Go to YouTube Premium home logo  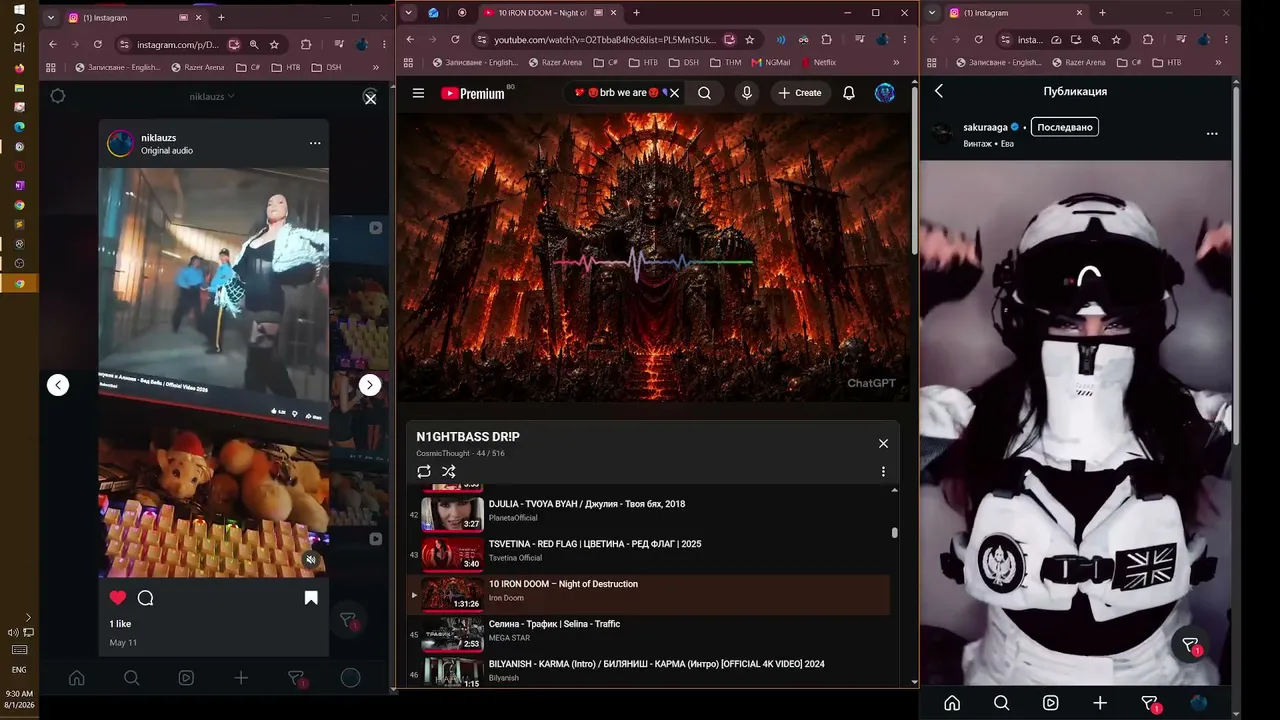click(x=473, y=93)
